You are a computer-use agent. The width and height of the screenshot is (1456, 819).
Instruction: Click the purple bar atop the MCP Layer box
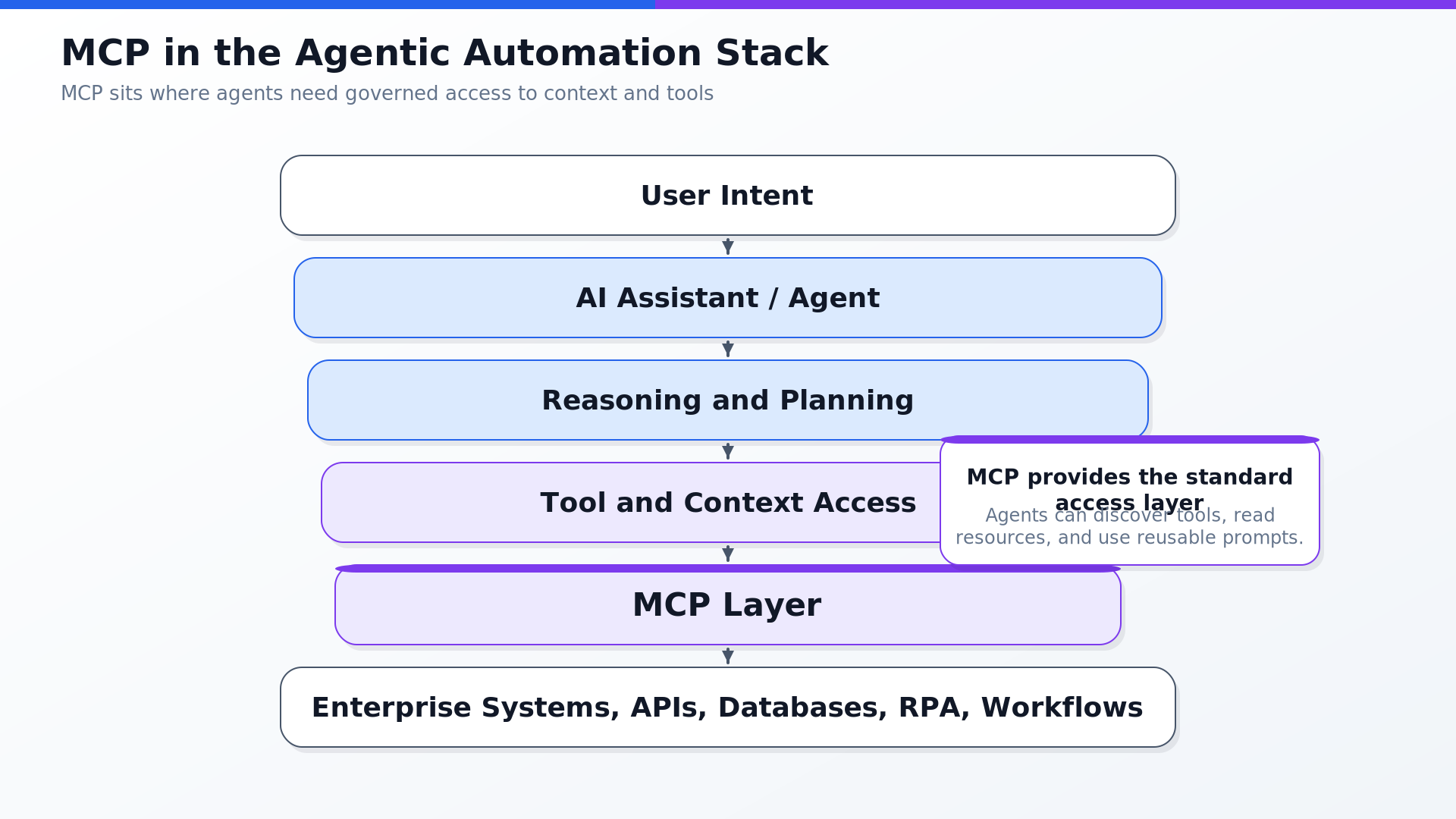click(728, 568)
